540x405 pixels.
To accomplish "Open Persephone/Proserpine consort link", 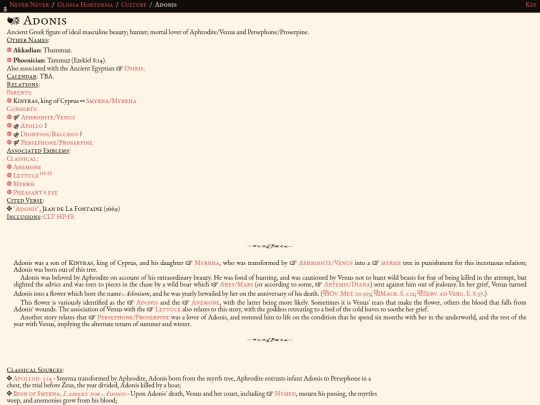I will click(56, 143).
